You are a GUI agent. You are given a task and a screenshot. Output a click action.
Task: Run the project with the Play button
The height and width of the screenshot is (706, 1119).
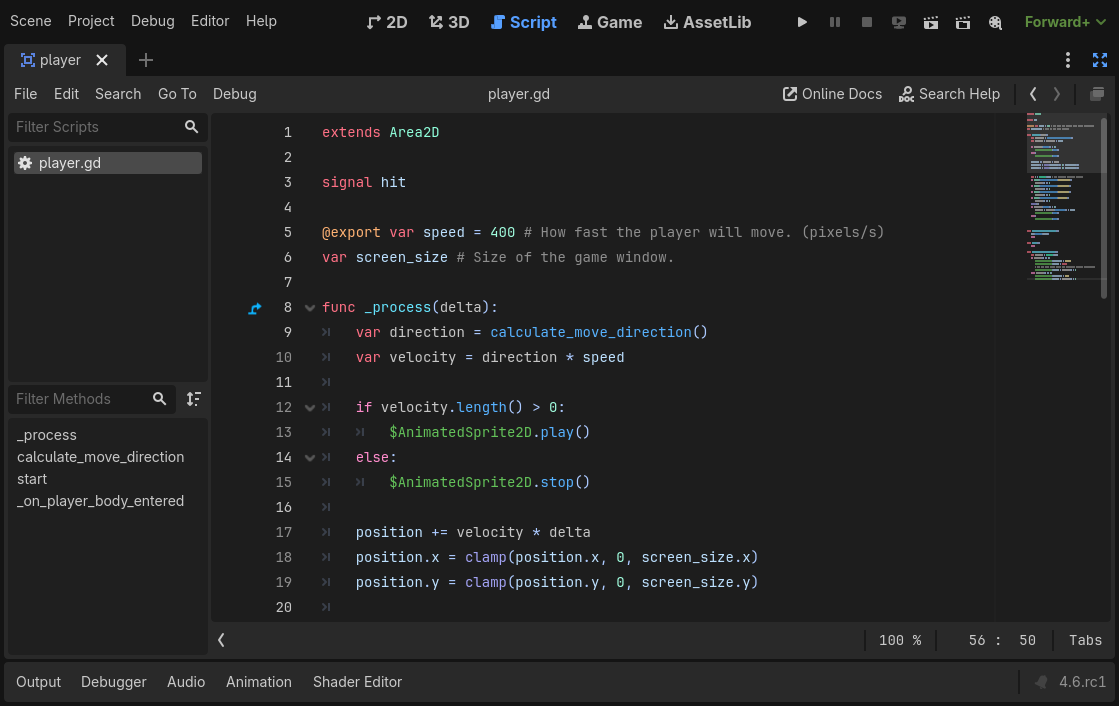(x=801, y=21)
